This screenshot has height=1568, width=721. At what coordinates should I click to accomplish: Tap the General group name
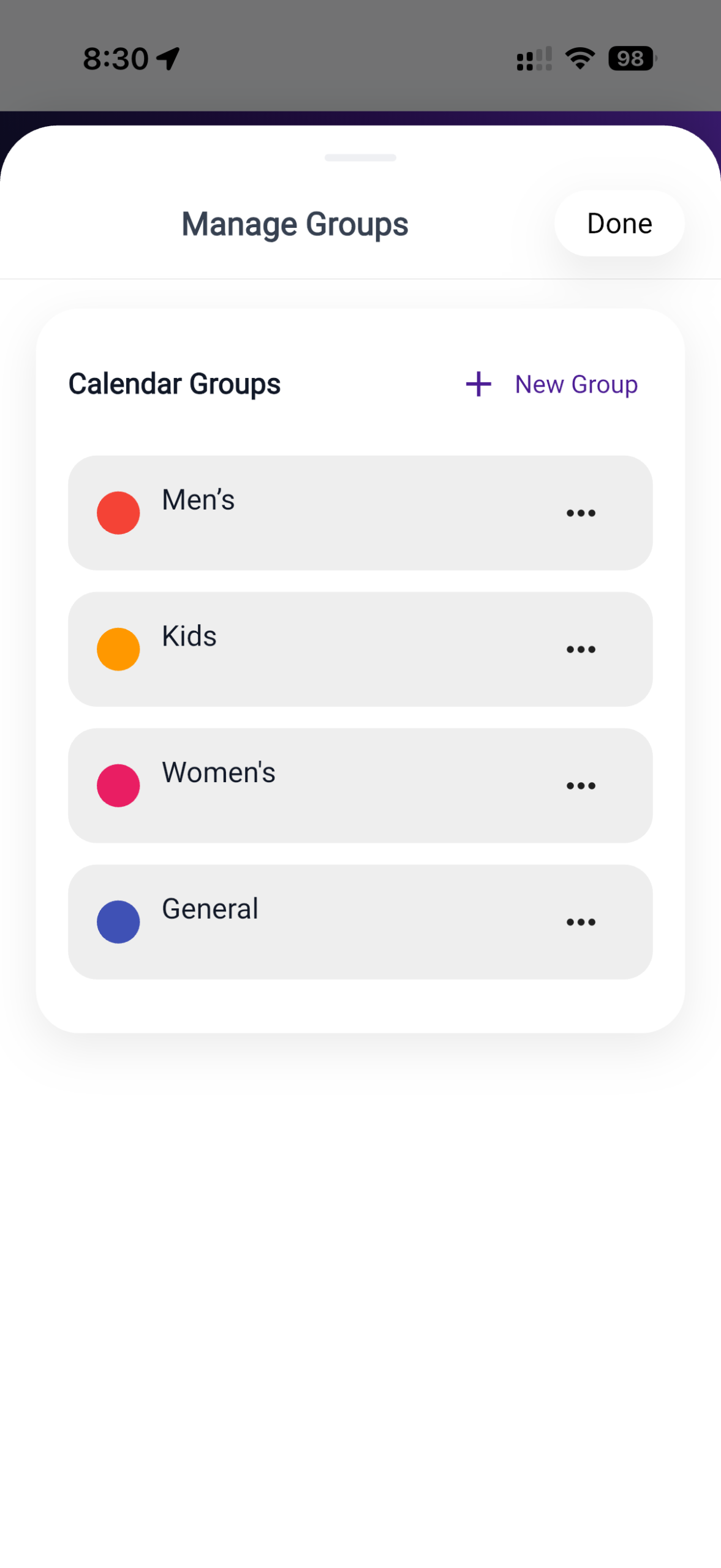coord(210,908)
